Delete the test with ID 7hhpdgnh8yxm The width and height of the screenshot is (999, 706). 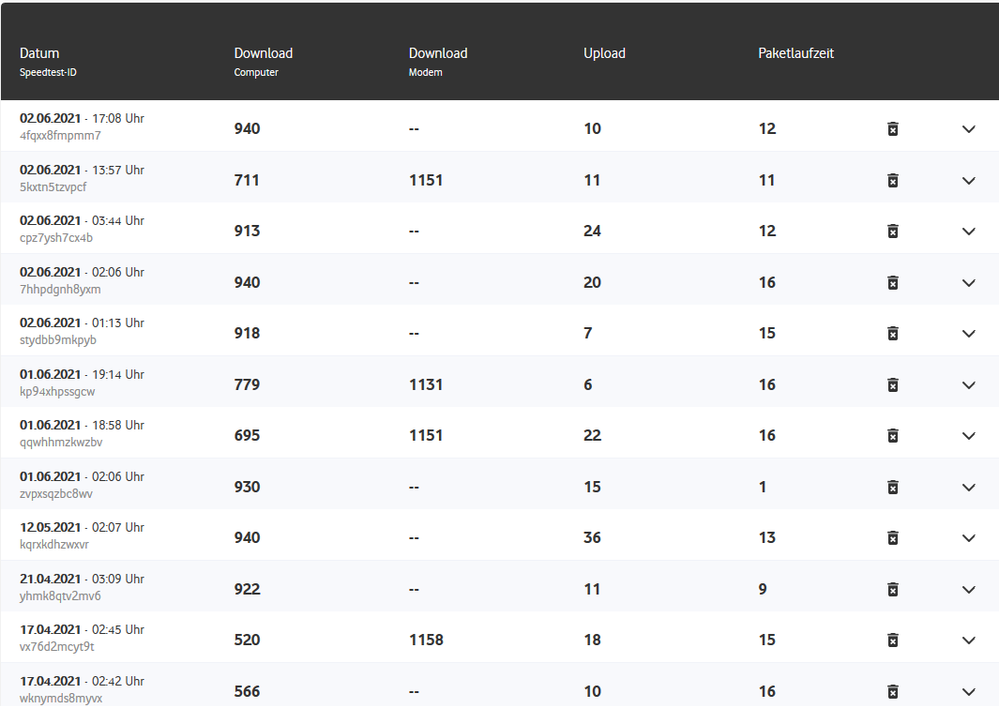tap(892, 282)
